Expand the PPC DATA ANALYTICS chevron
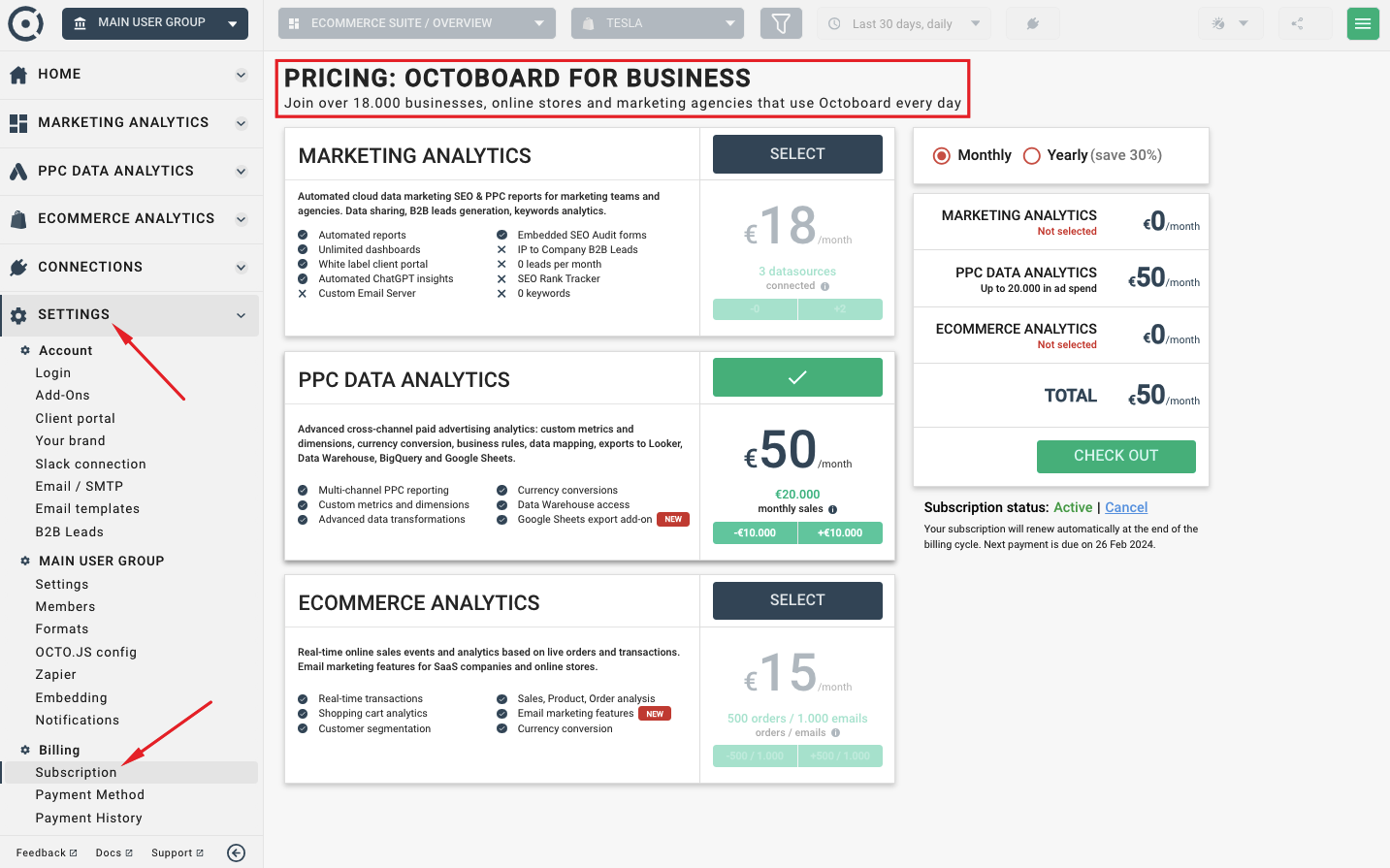Viewport: 1390px width, 868px height. click(x=242, y=172)
